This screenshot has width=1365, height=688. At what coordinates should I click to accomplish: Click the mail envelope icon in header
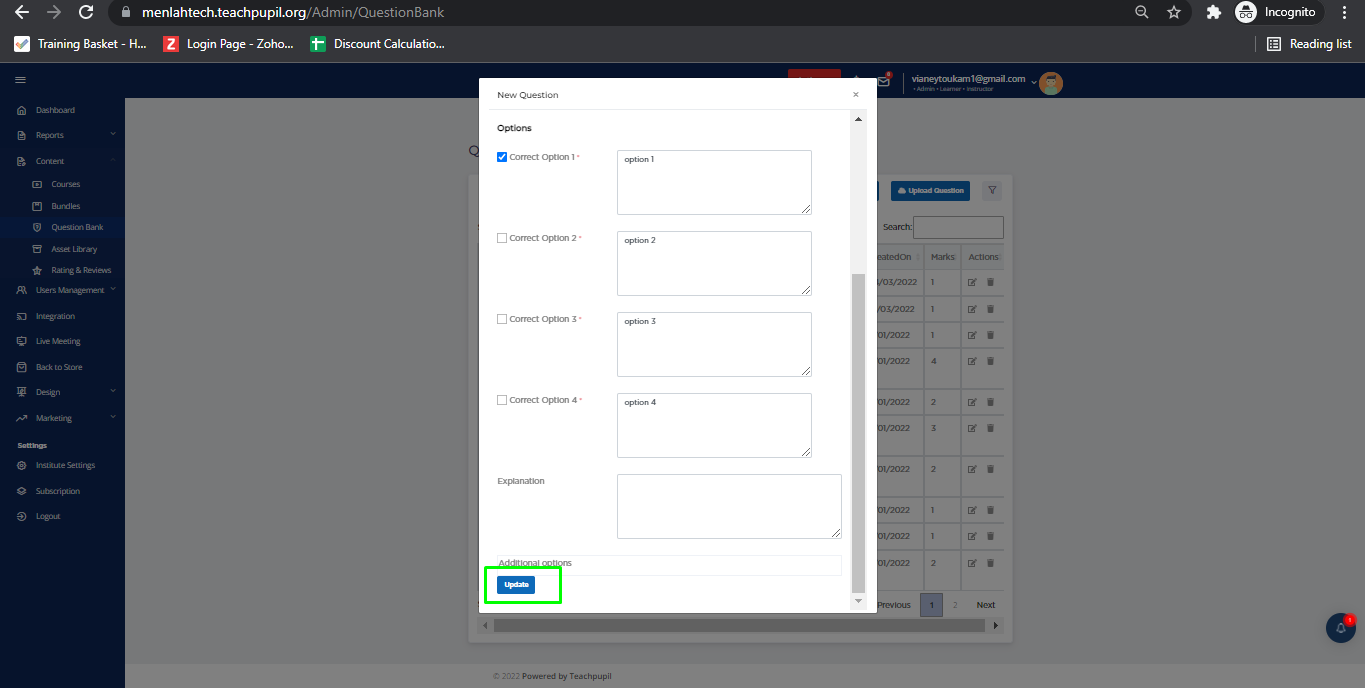click(884, 82)
